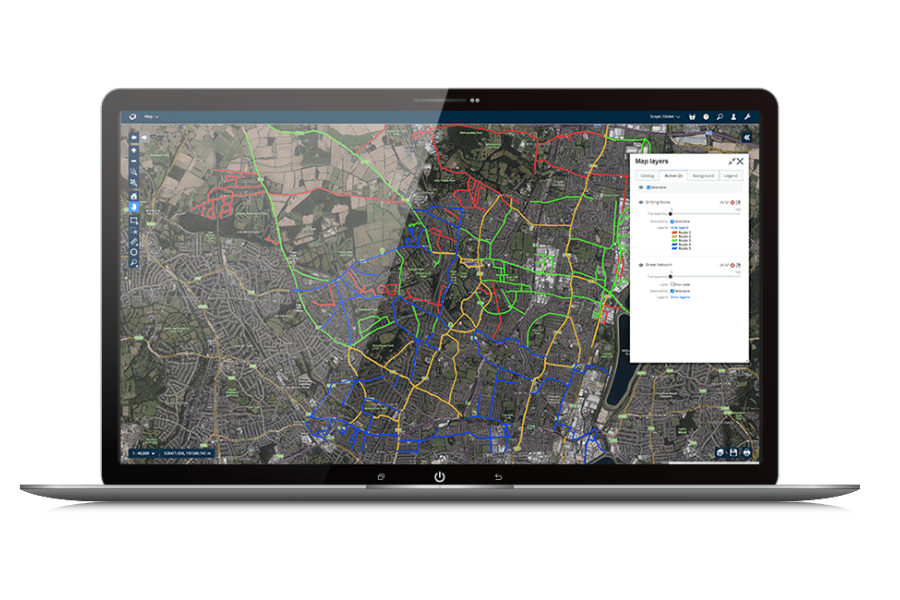Open the Scope: Global dropdown
The height and width of the screenshot is (600, 900).
click(x=663, y=117)
